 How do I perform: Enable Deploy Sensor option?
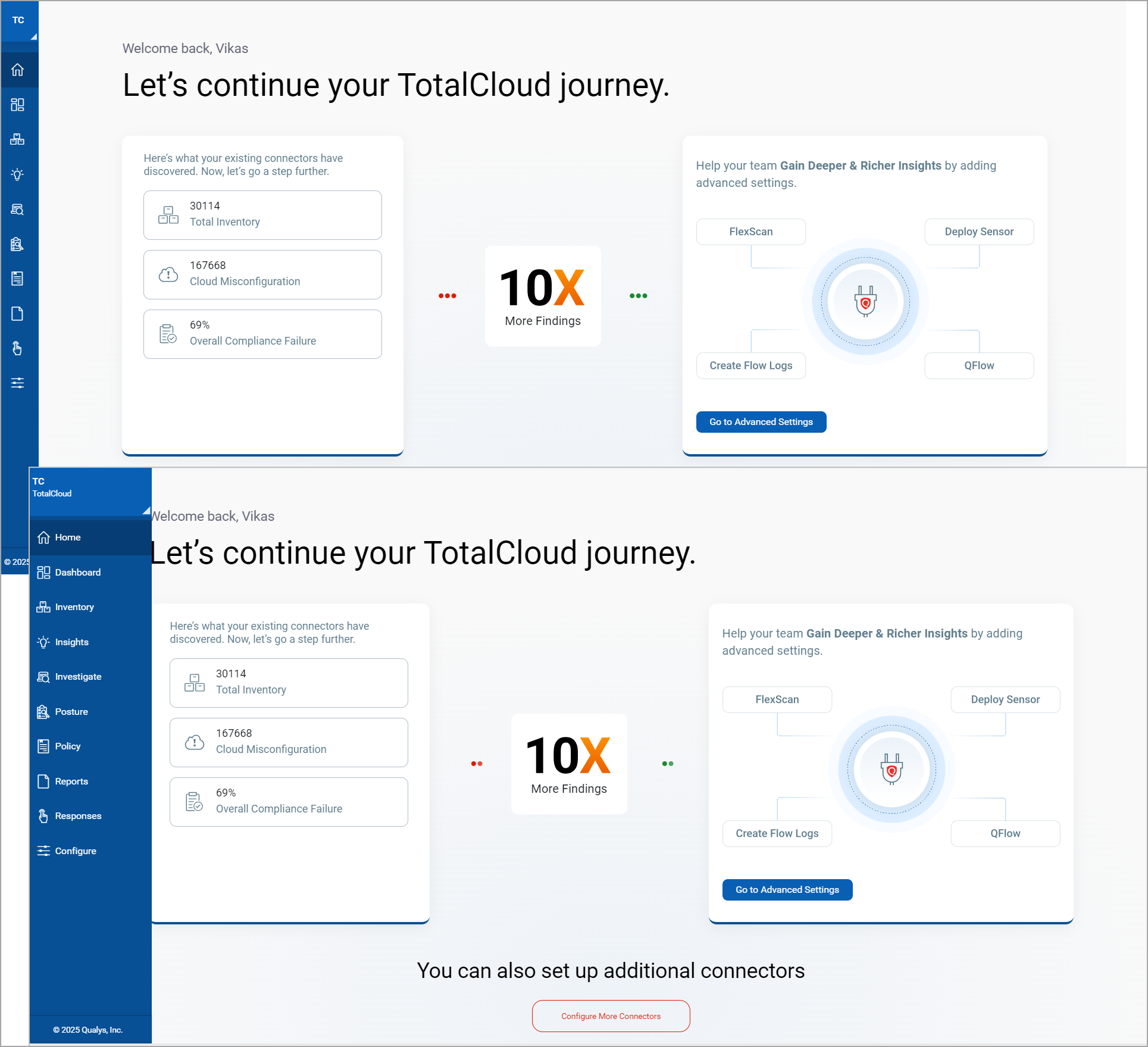point(978,231)
